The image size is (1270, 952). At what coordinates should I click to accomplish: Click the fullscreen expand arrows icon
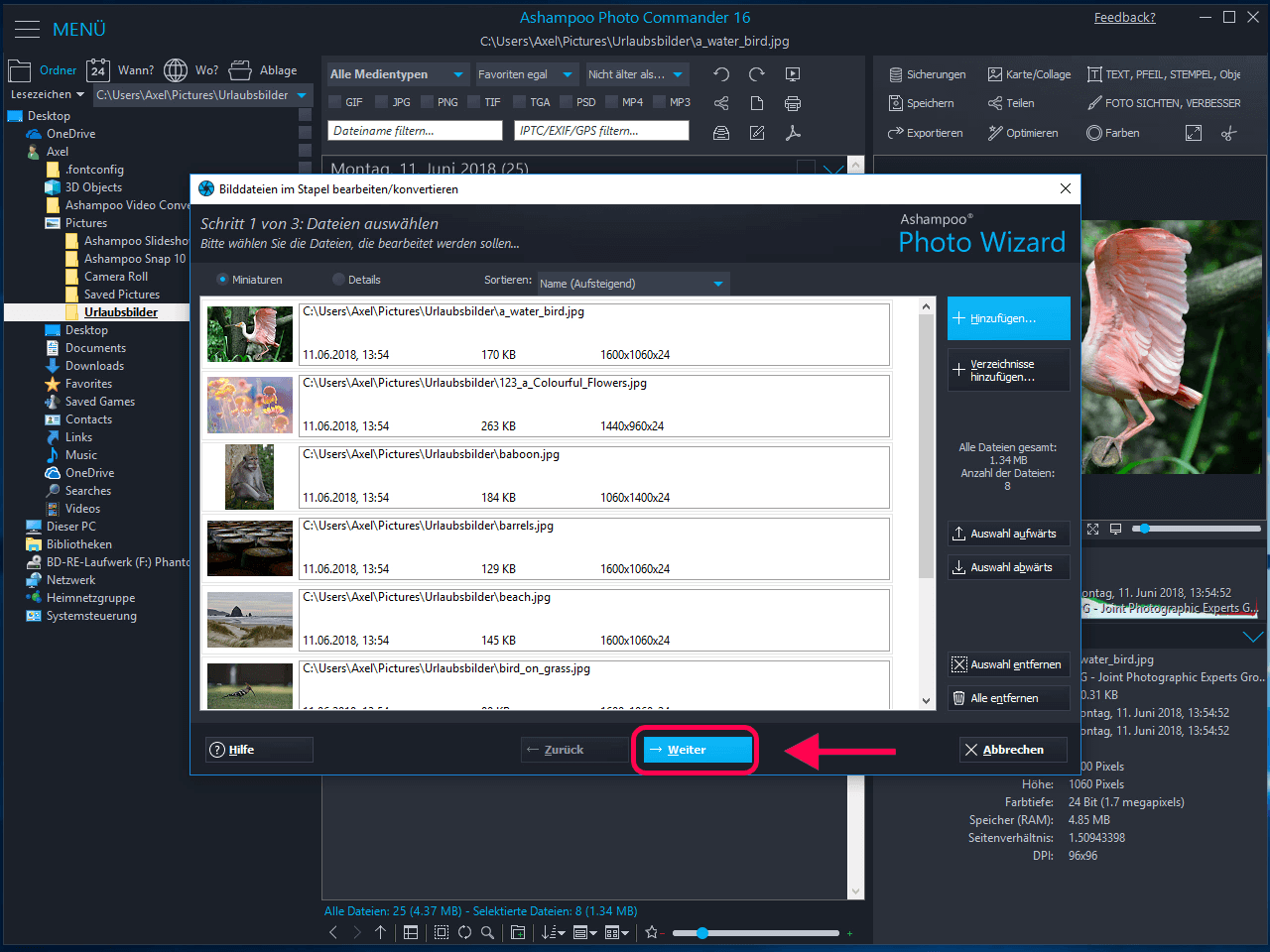1194,133
